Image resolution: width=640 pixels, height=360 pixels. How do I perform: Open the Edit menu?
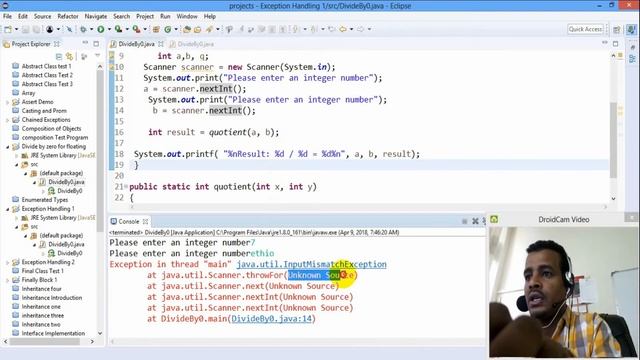click(23, 16)
